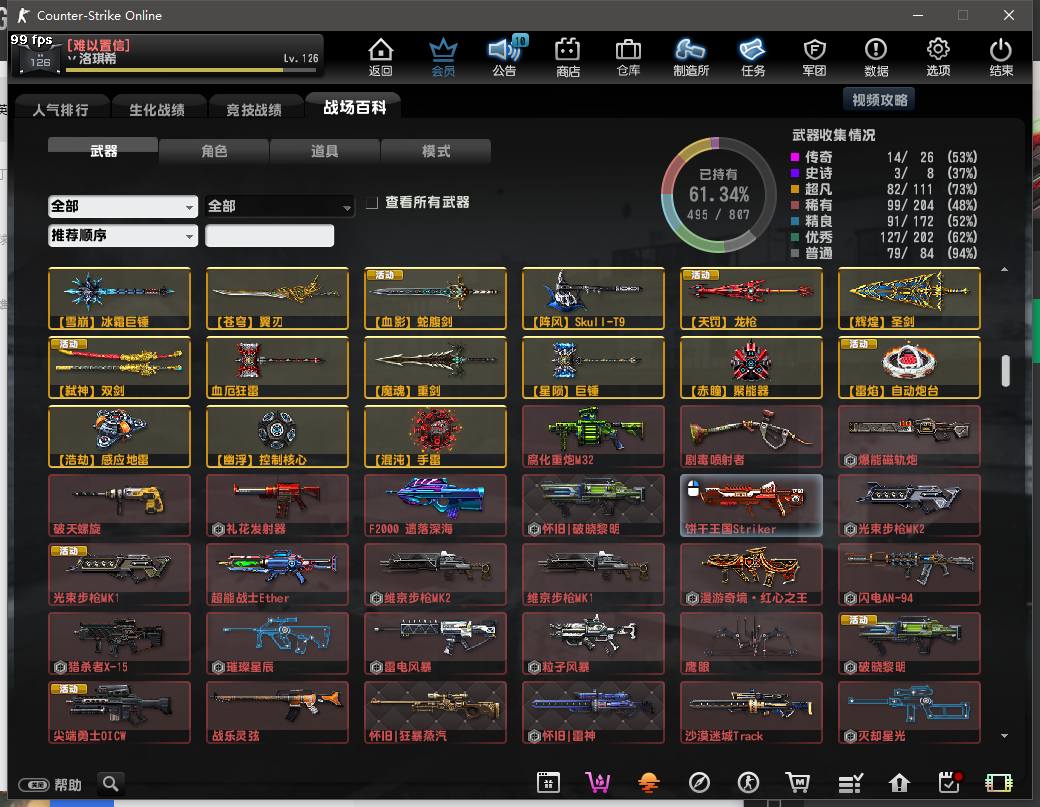
Task: Switch to the 竞技战绩 tab
Action: point(254,109)
